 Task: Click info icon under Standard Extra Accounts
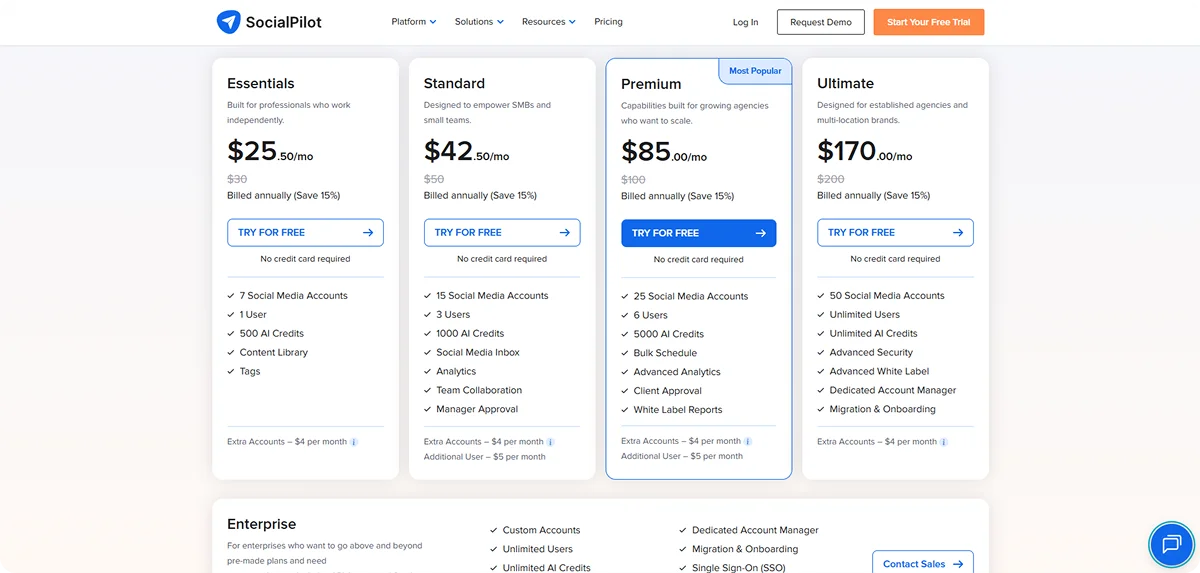click(550, 442)
